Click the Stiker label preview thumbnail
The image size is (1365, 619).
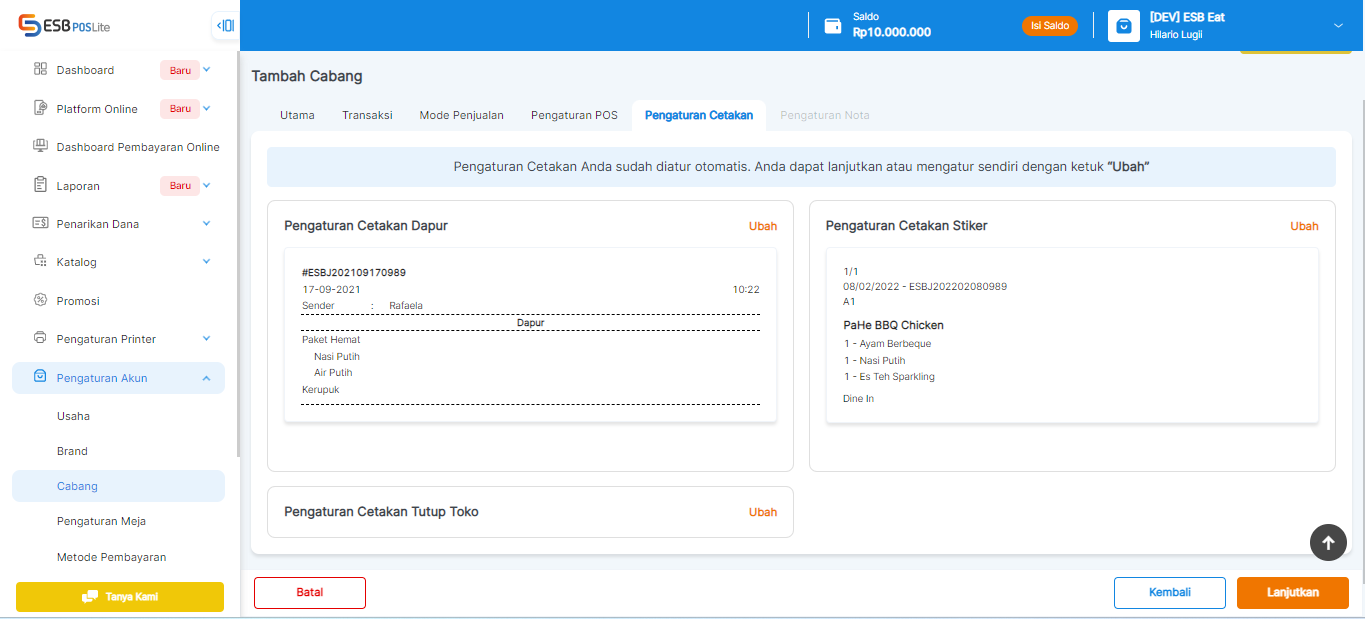click(x=1072, y=335)
